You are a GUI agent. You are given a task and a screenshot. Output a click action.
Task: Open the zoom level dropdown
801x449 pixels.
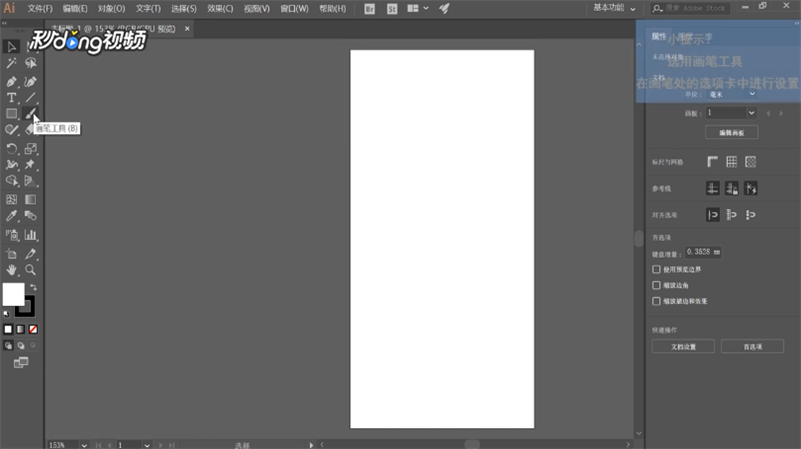pos(84,445)
